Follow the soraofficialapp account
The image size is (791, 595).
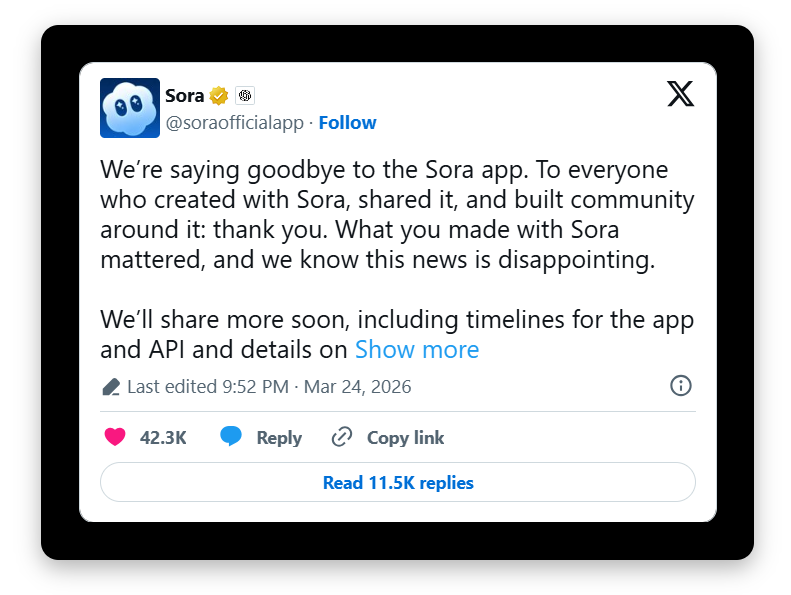(x=347, y=123)
